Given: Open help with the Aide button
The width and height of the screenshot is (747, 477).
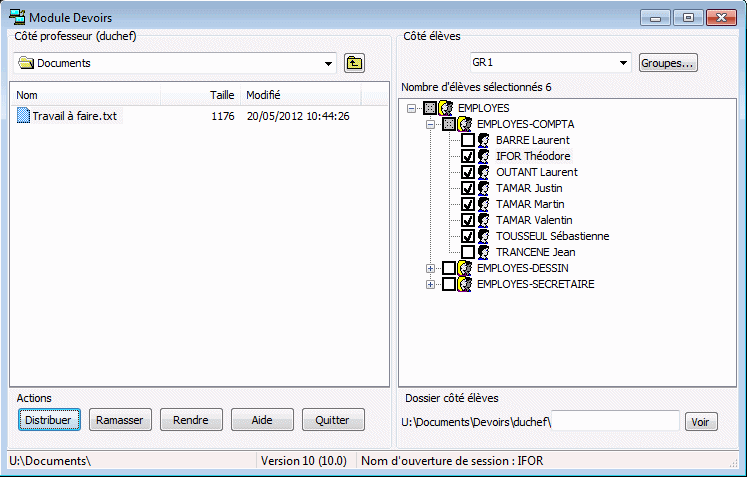Looking at the screenshot, I should [x=262, y=420].
